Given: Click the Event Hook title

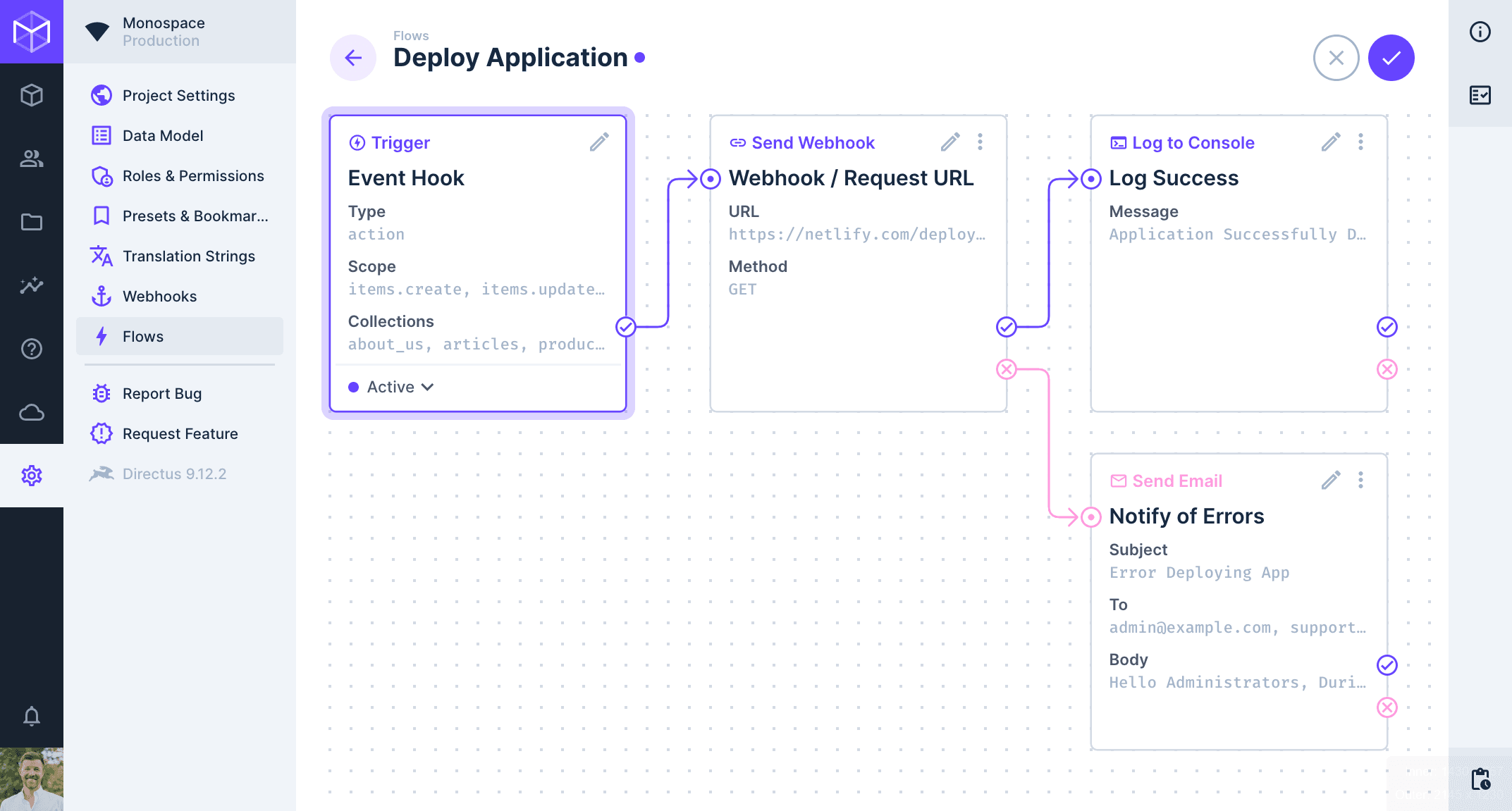Looking at the screenshot, I should 406,178.
